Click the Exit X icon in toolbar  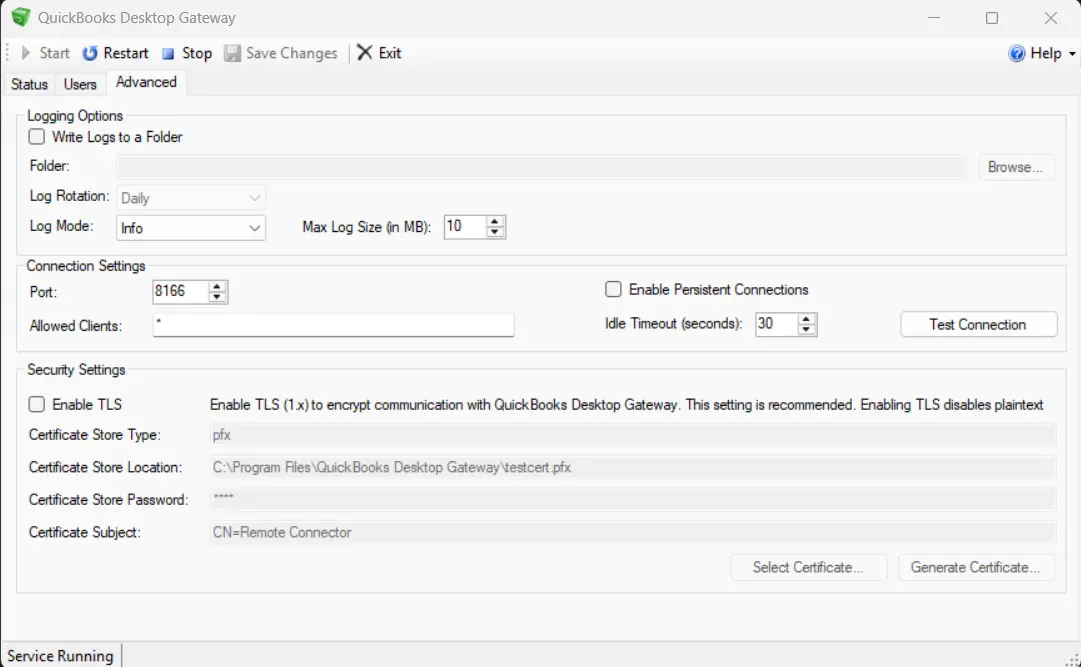pos(365,52)
